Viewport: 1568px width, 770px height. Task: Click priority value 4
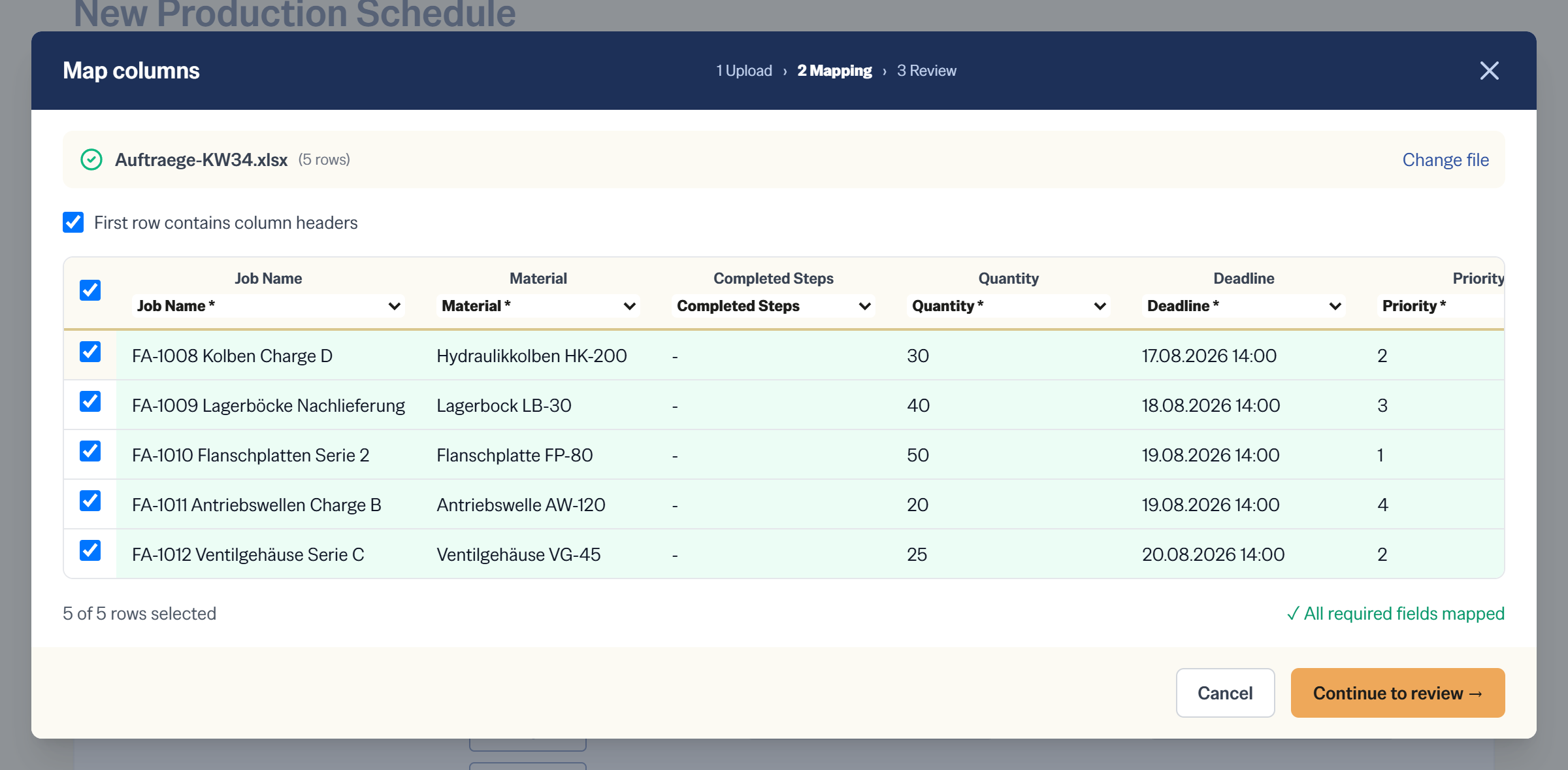1382,505
